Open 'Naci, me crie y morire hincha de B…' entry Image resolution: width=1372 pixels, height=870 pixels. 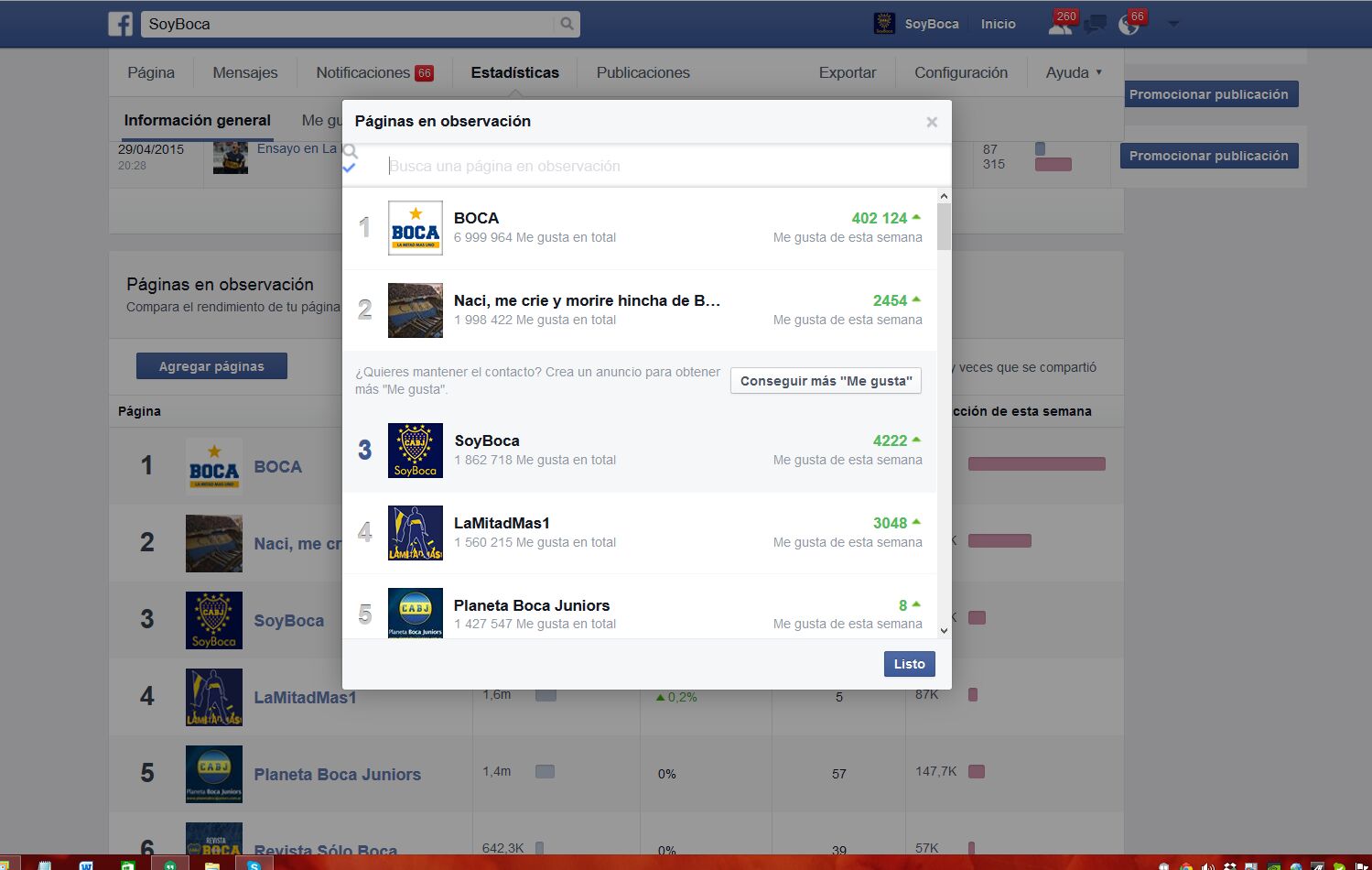coord(587,300)
